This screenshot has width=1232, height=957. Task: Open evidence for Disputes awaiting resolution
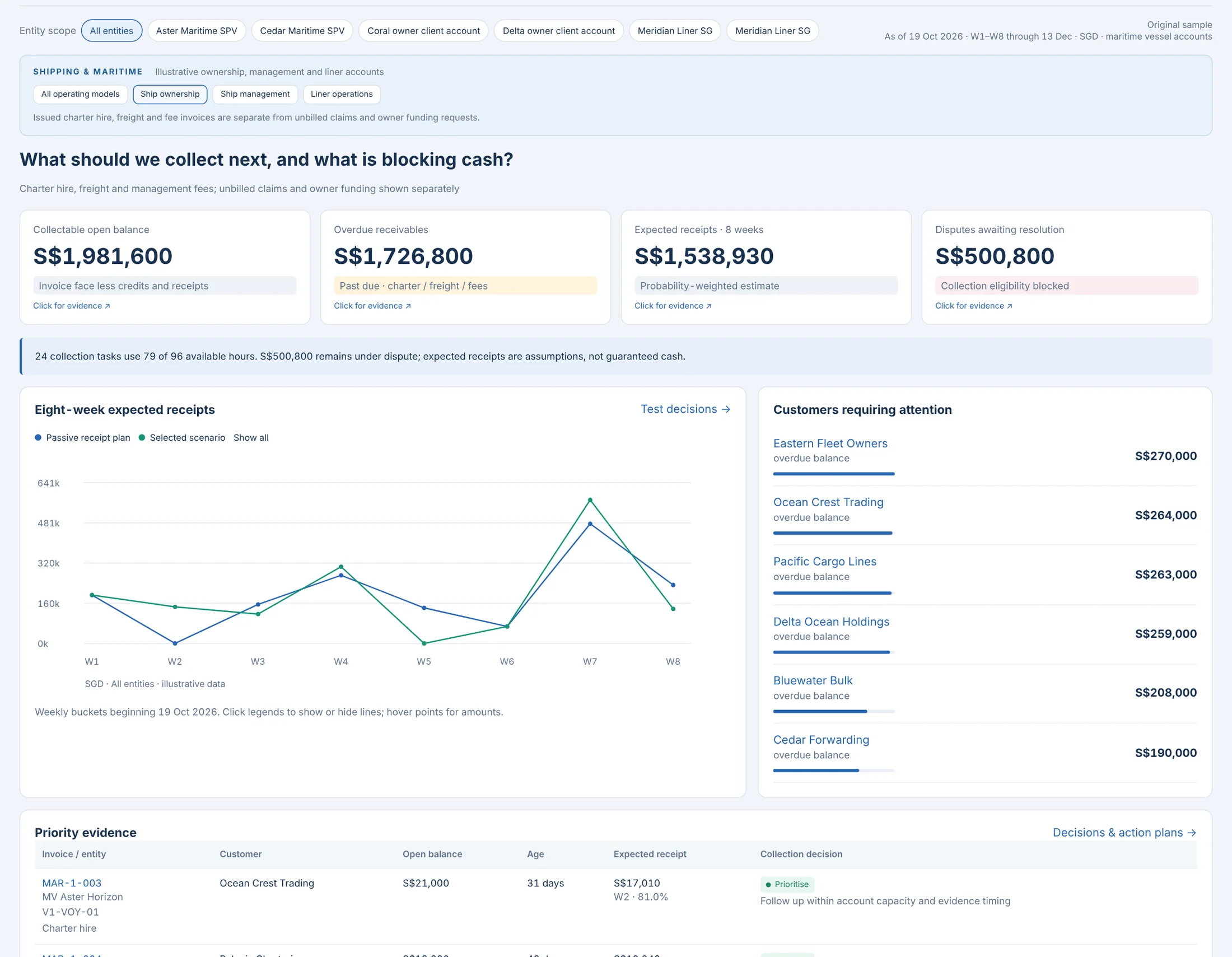(974, 306)
